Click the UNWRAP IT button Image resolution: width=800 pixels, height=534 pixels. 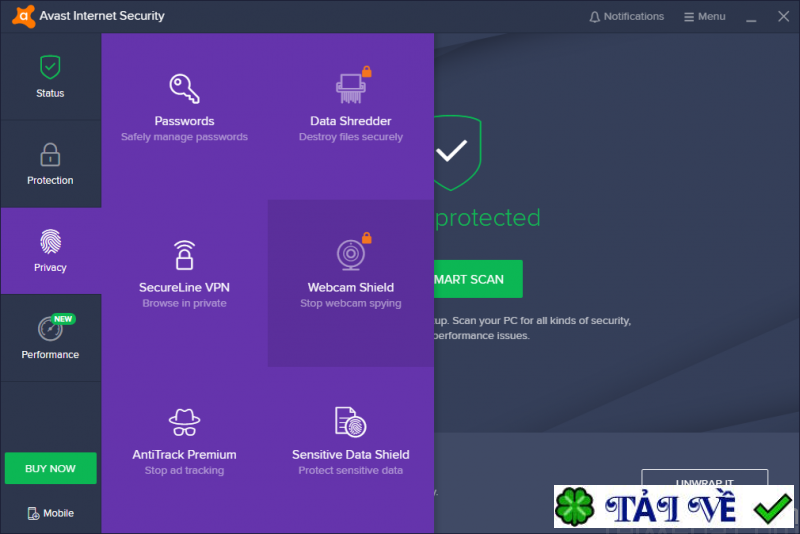[705, 477]
